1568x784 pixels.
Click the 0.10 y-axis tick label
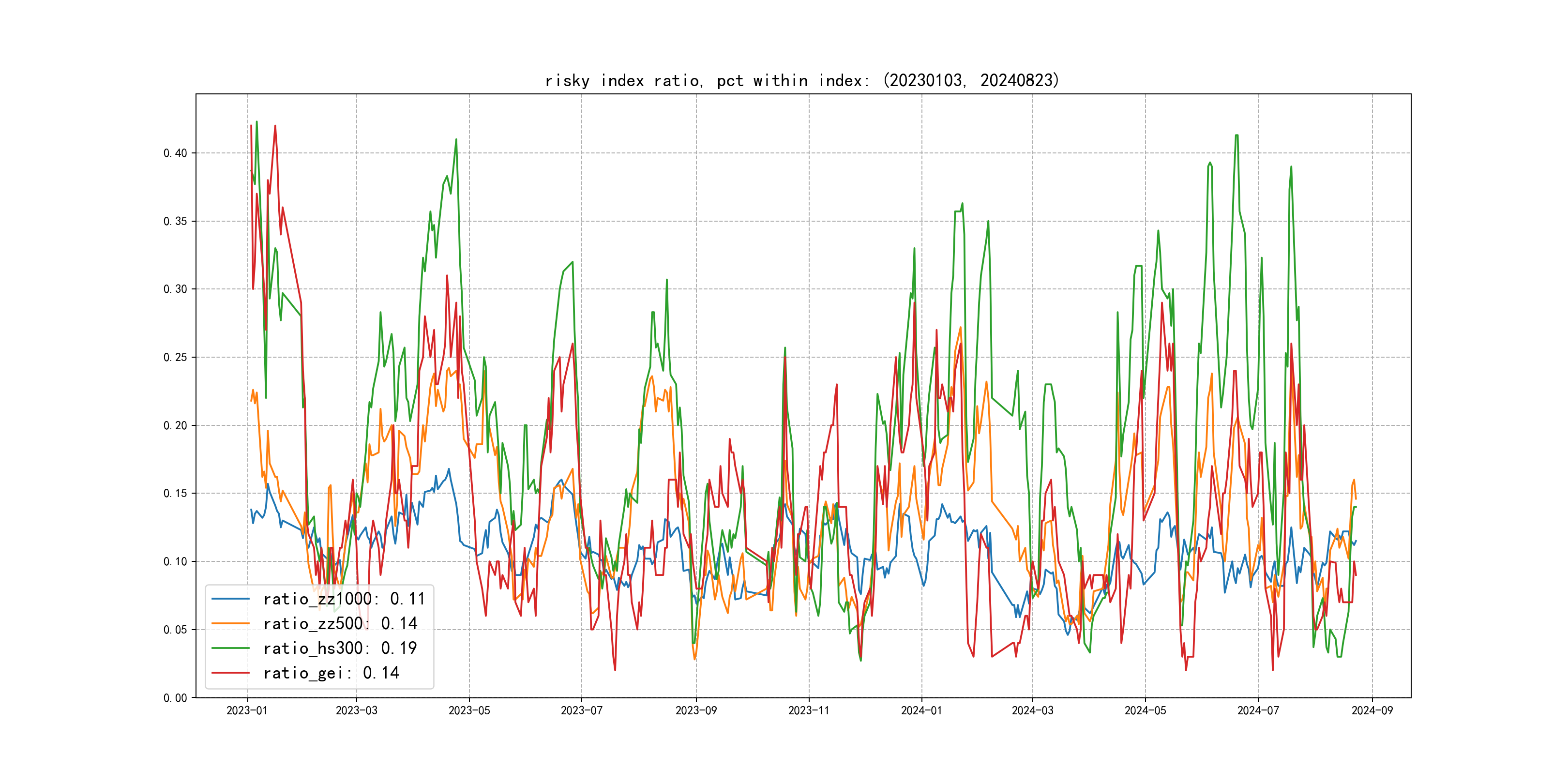(x=175, y=561)
